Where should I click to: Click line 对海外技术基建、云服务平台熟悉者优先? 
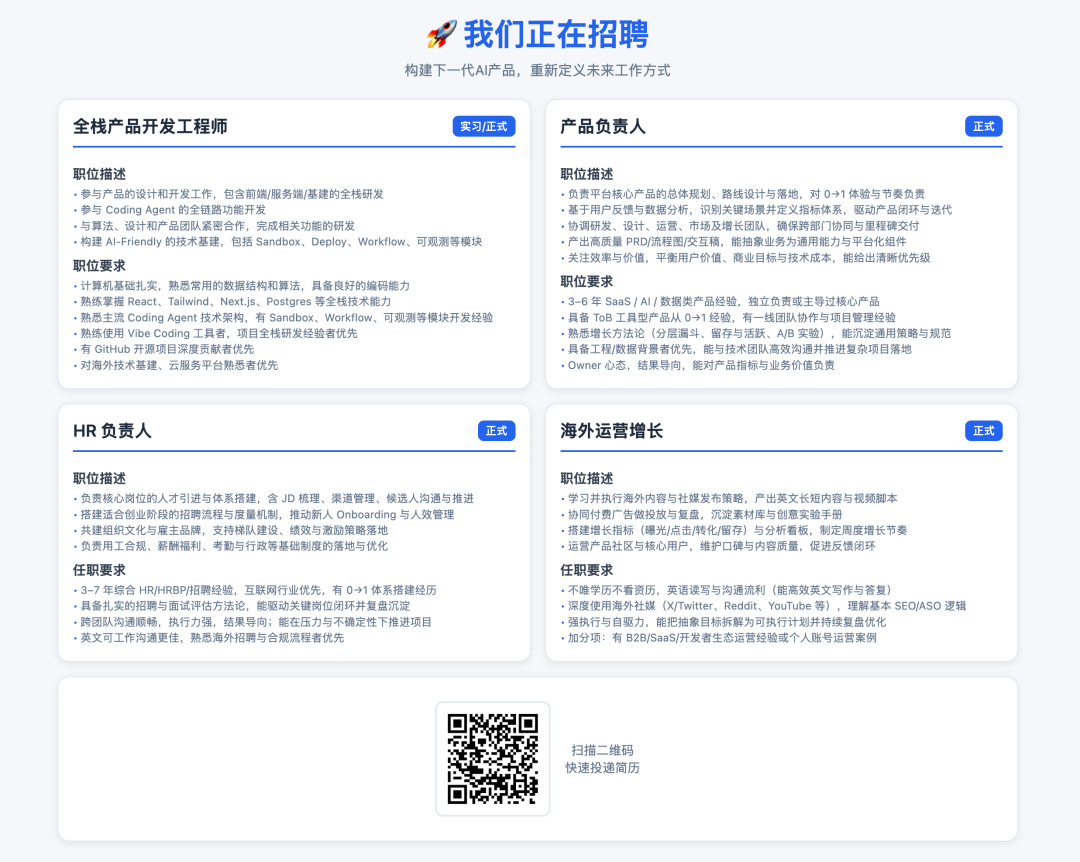pos(179,365)
